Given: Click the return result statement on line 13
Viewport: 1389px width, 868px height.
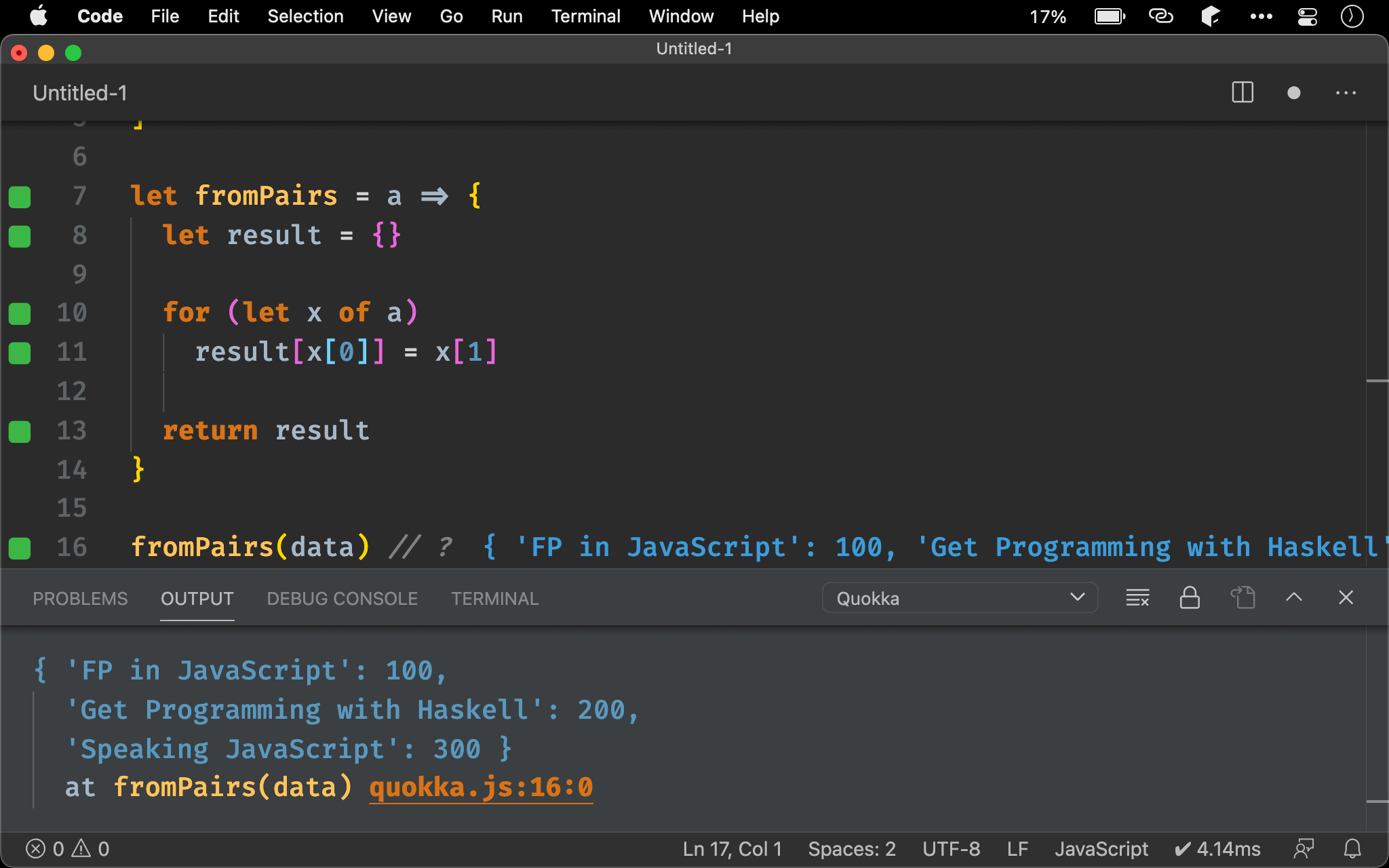Looking at the screenshot, I should tap(266, 431).
